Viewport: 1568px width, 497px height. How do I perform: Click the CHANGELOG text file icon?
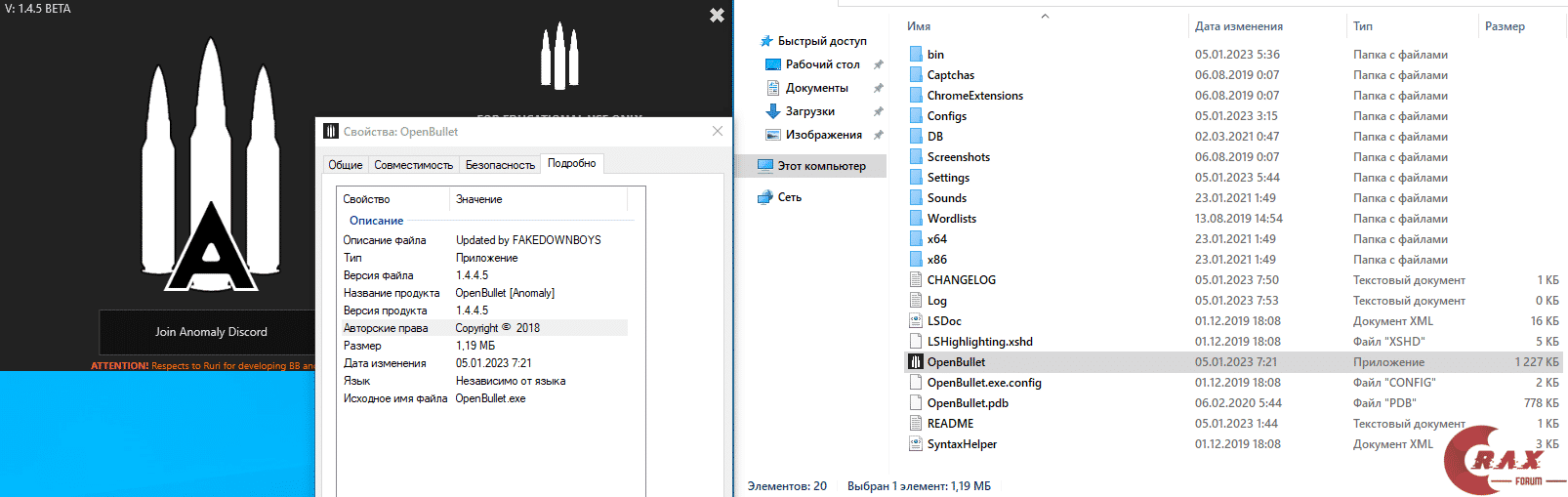916,280
